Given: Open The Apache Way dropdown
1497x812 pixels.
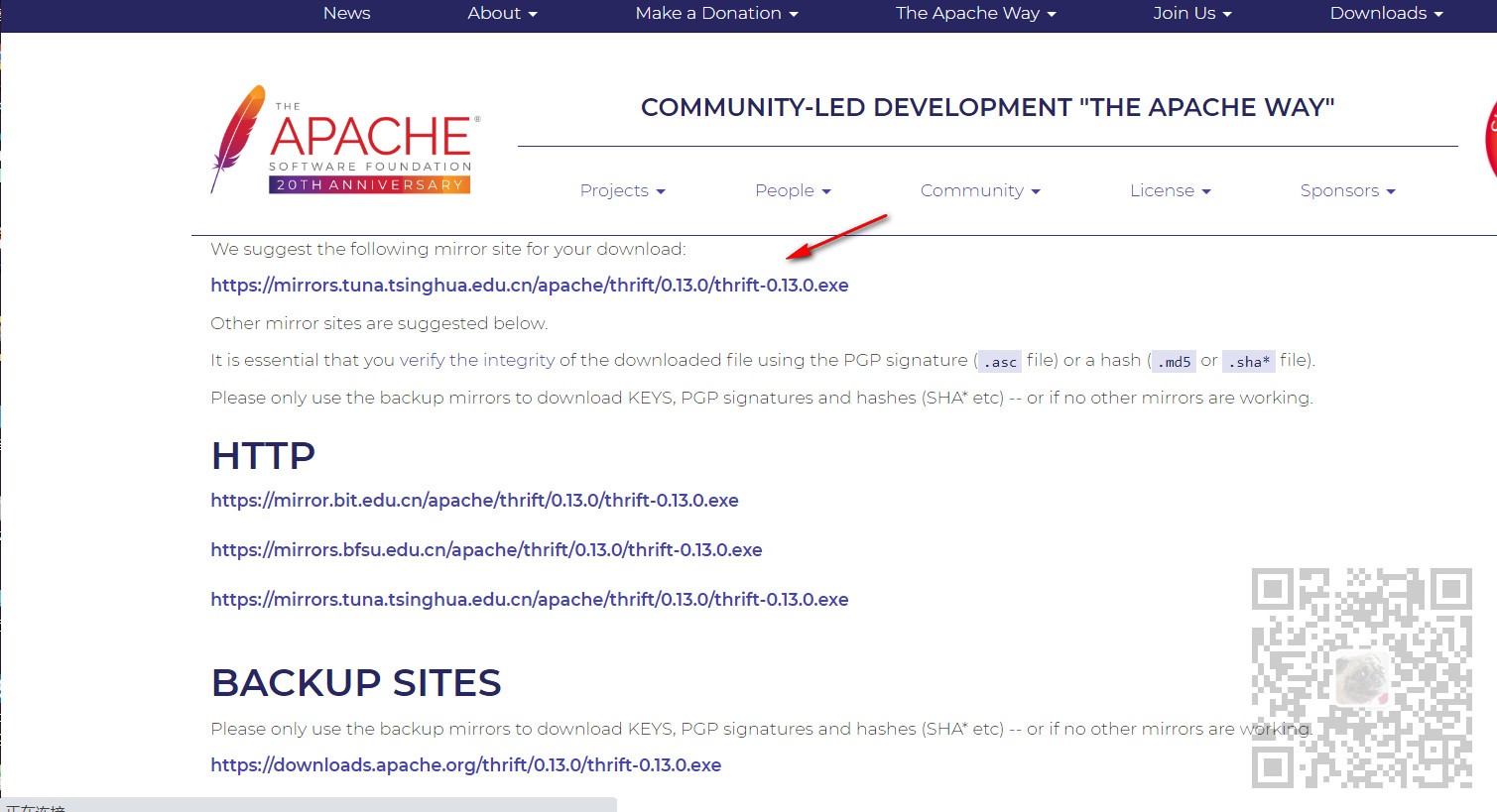Looking at the screenshot, I should pyautogui.click(x=975, y=13).
